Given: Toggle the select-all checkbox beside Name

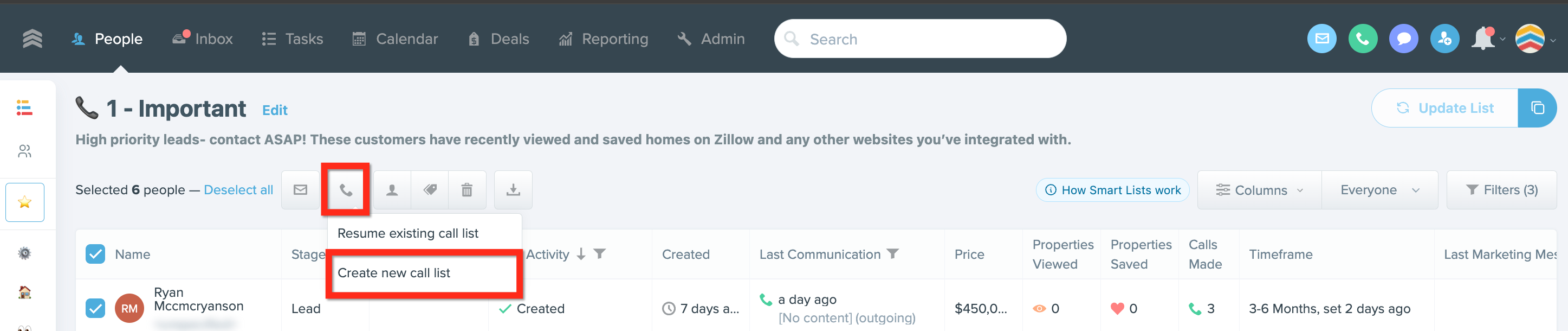Looking at the screenshot, I should (x=95, y=254).
